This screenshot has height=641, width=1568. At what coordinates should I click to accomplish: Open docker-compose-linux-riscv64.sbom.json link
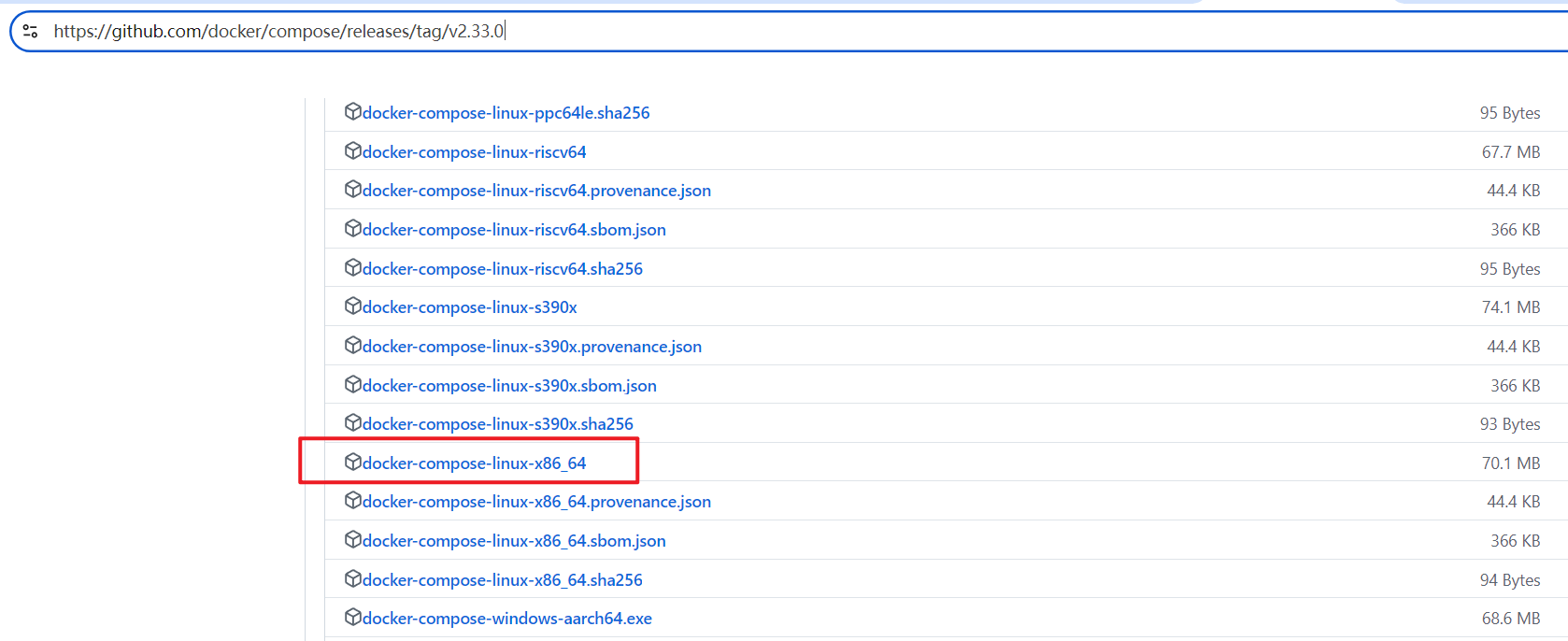tap(514, 230)
